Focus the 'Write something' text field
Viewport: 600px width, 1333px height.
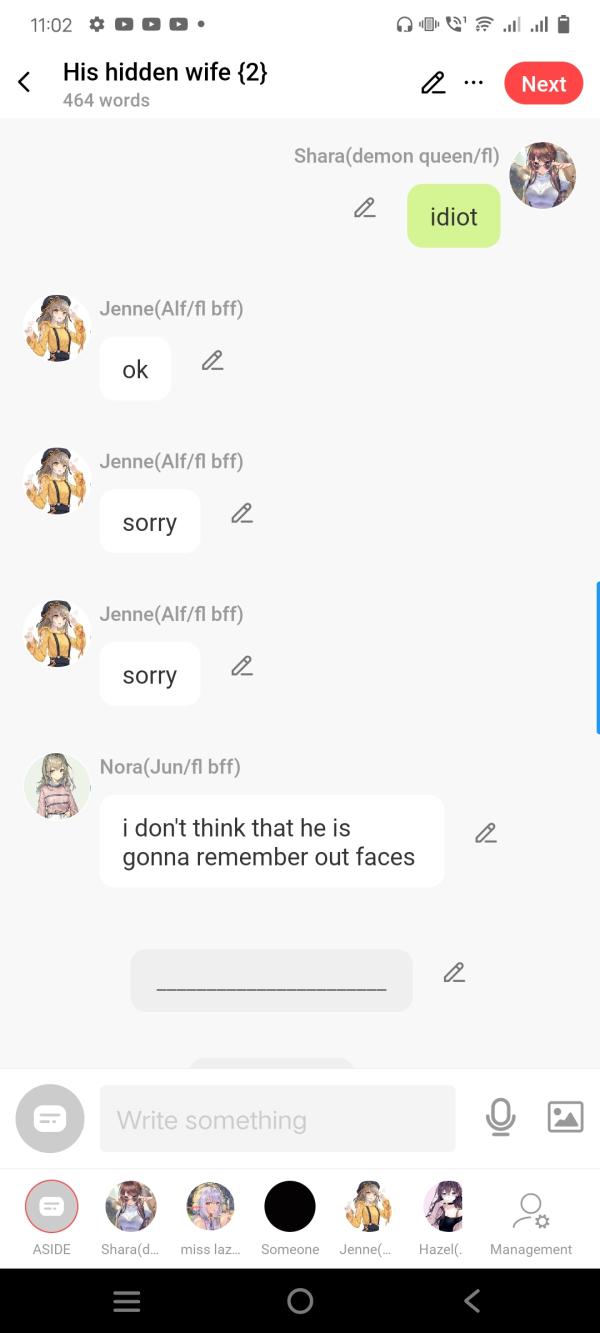(x=277, y=1119)
